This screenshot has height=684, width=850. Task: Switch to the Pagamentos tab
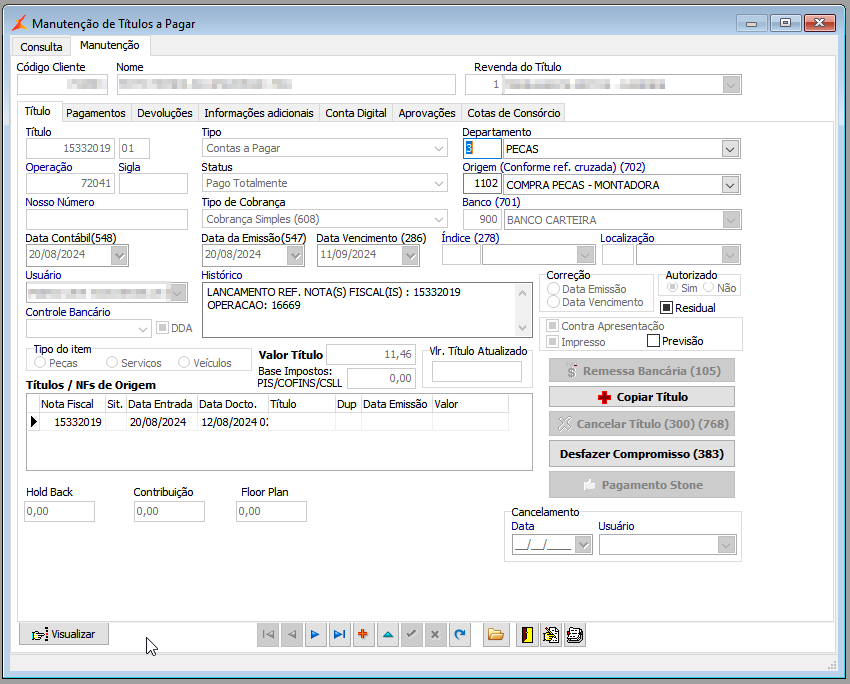tap(96, 113)
